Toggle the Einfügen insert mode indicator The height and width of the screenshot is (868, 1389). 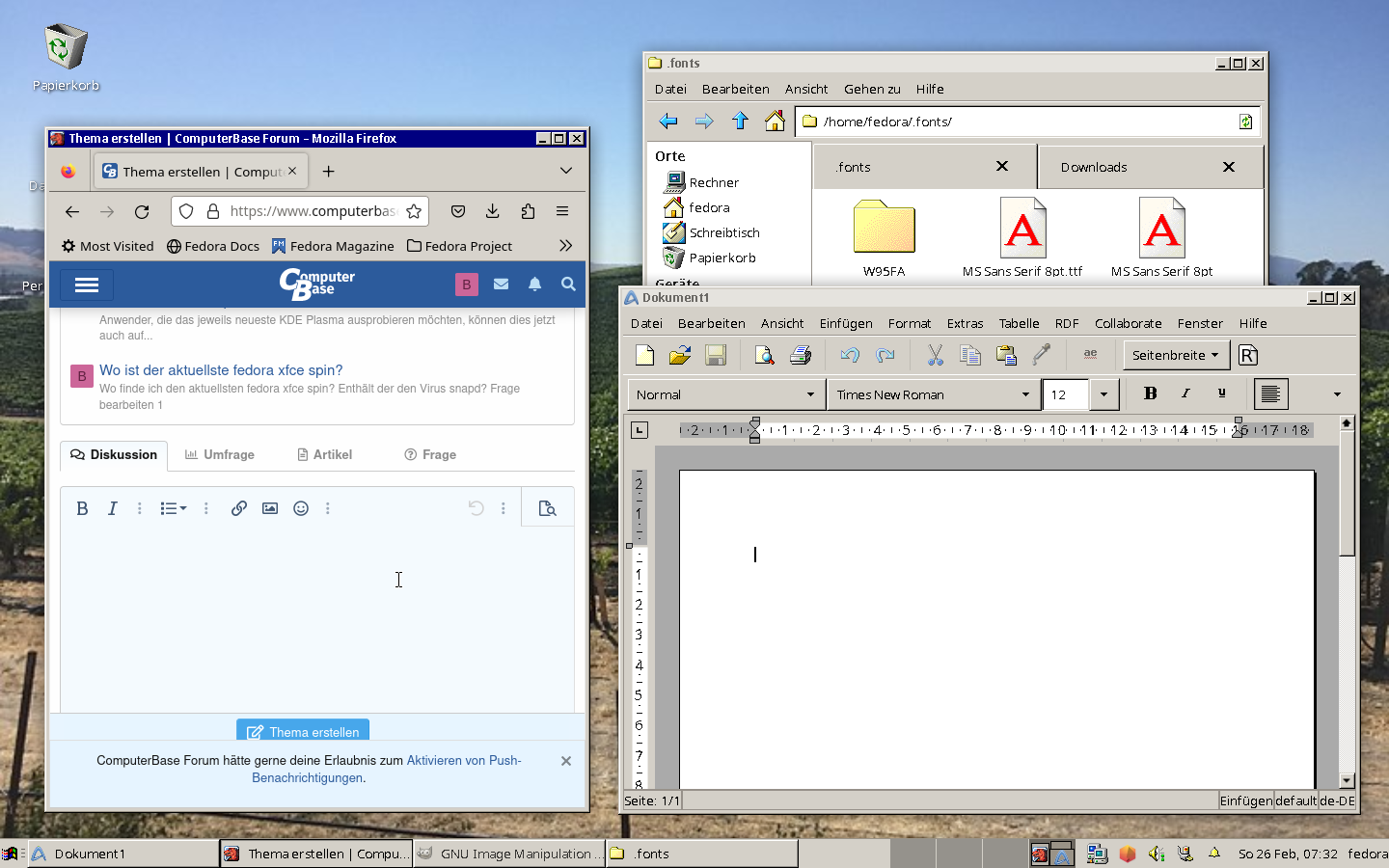click(x=1246, y=800)
